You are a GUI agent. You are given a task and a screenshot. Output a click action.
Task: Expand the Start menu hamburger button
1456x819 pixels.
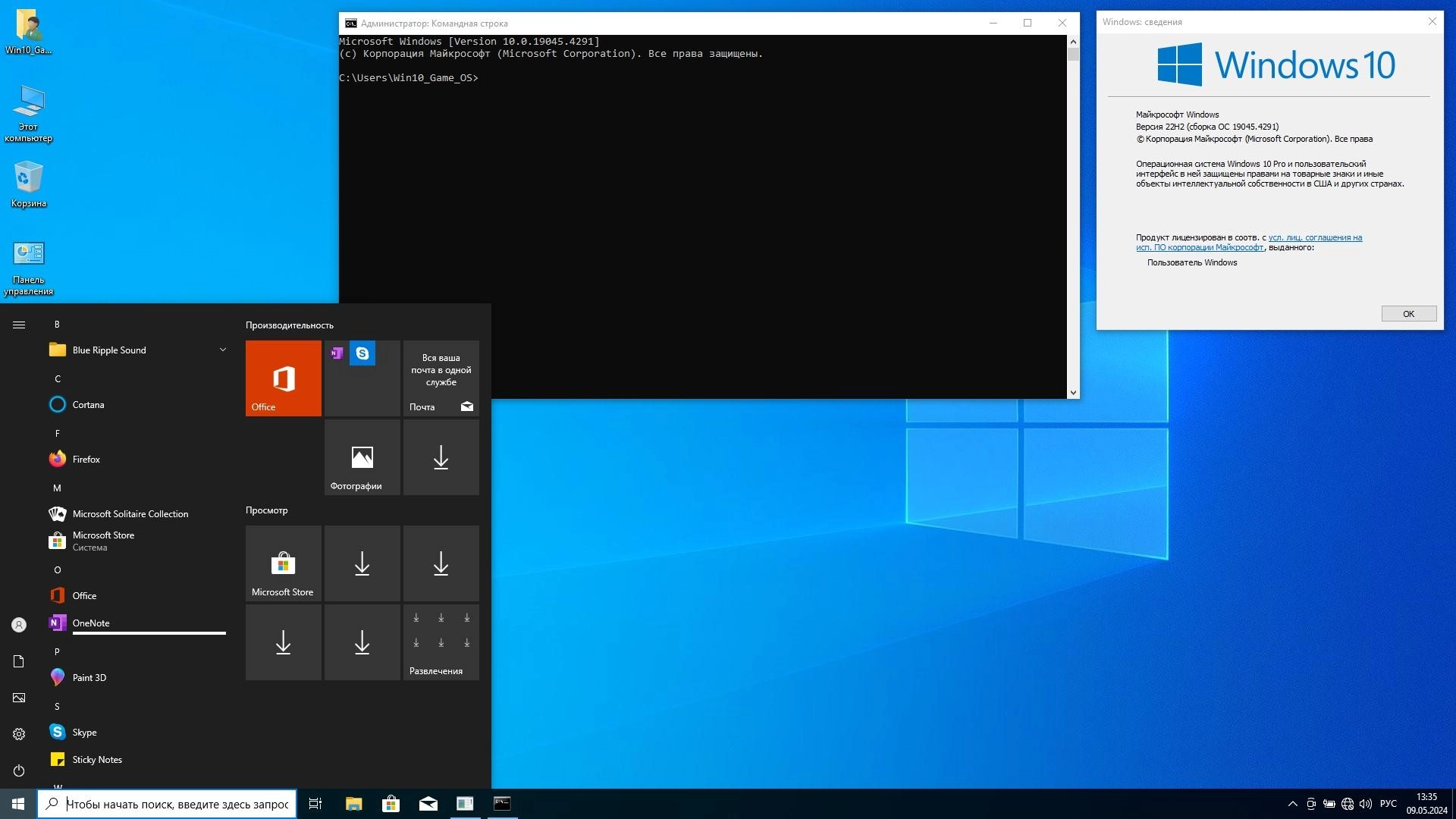click(19, 325)
